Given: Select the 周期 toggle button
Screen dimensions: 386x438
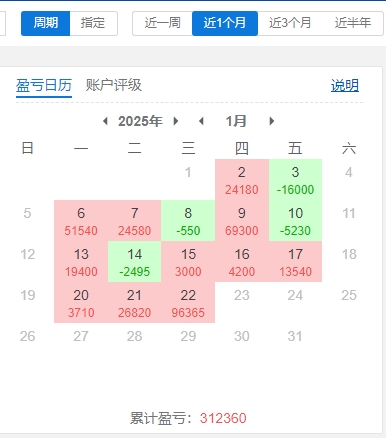Looking at the screenshot, I should [46, 23].
